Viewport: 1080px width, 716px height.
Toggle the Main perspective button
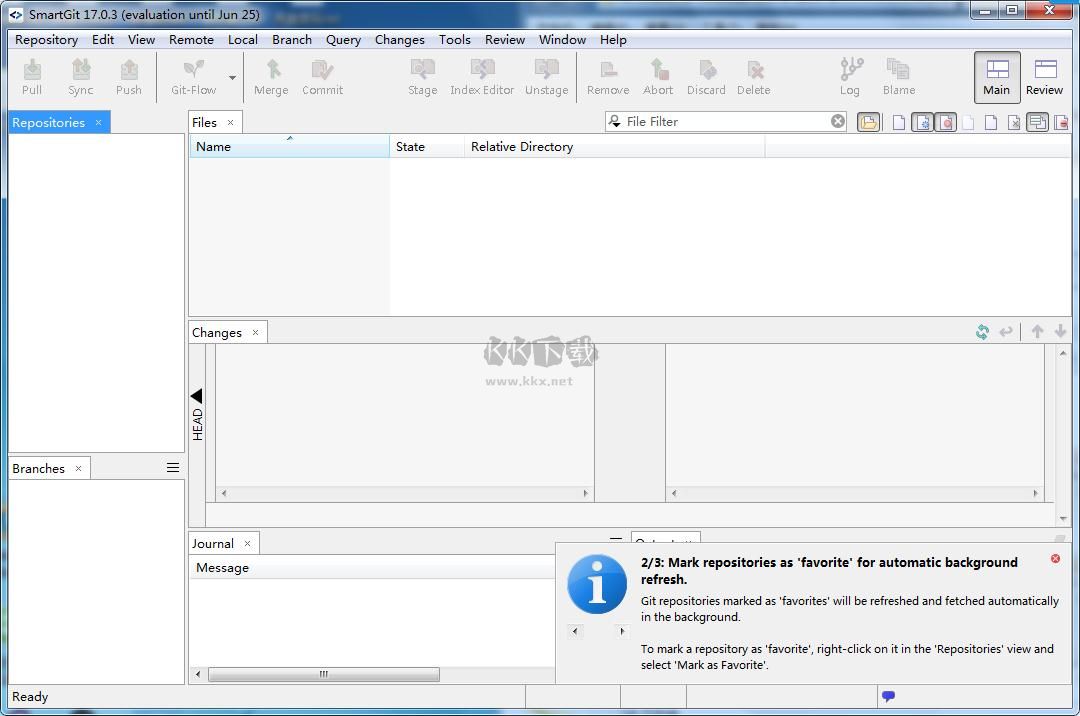(x=996, y=77)
